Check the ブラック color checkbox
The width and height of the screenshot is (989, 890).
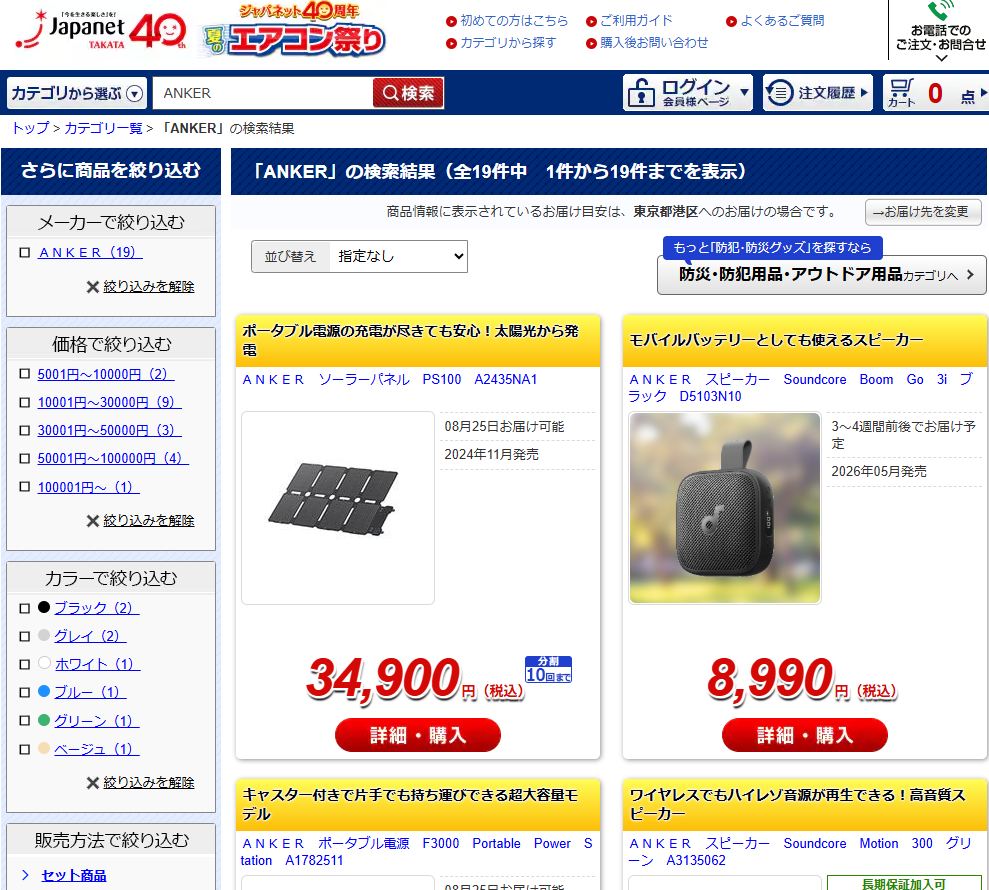click(x=25, y=608)
